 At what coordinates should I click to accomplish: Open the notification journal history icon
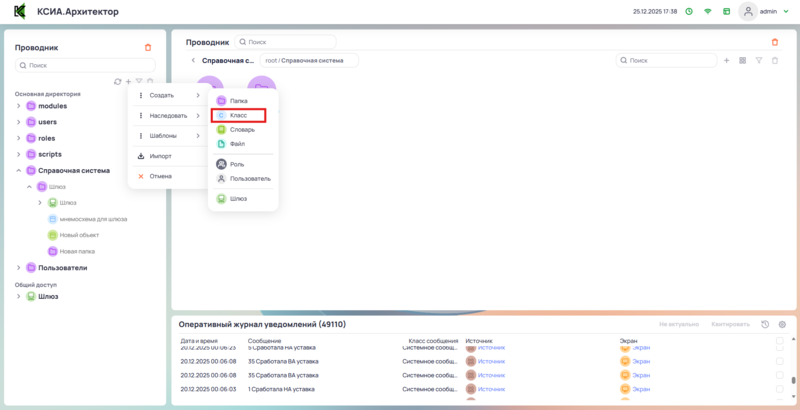(765, 325)
